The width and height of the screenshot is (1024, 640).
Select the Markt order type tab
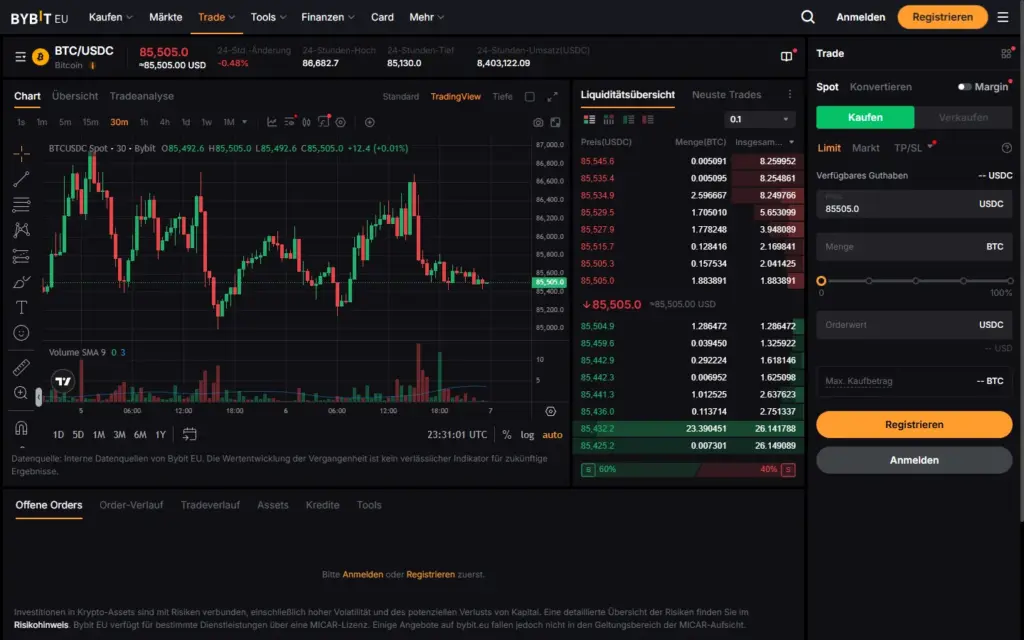pyautogui.click(x=866, y=148)
